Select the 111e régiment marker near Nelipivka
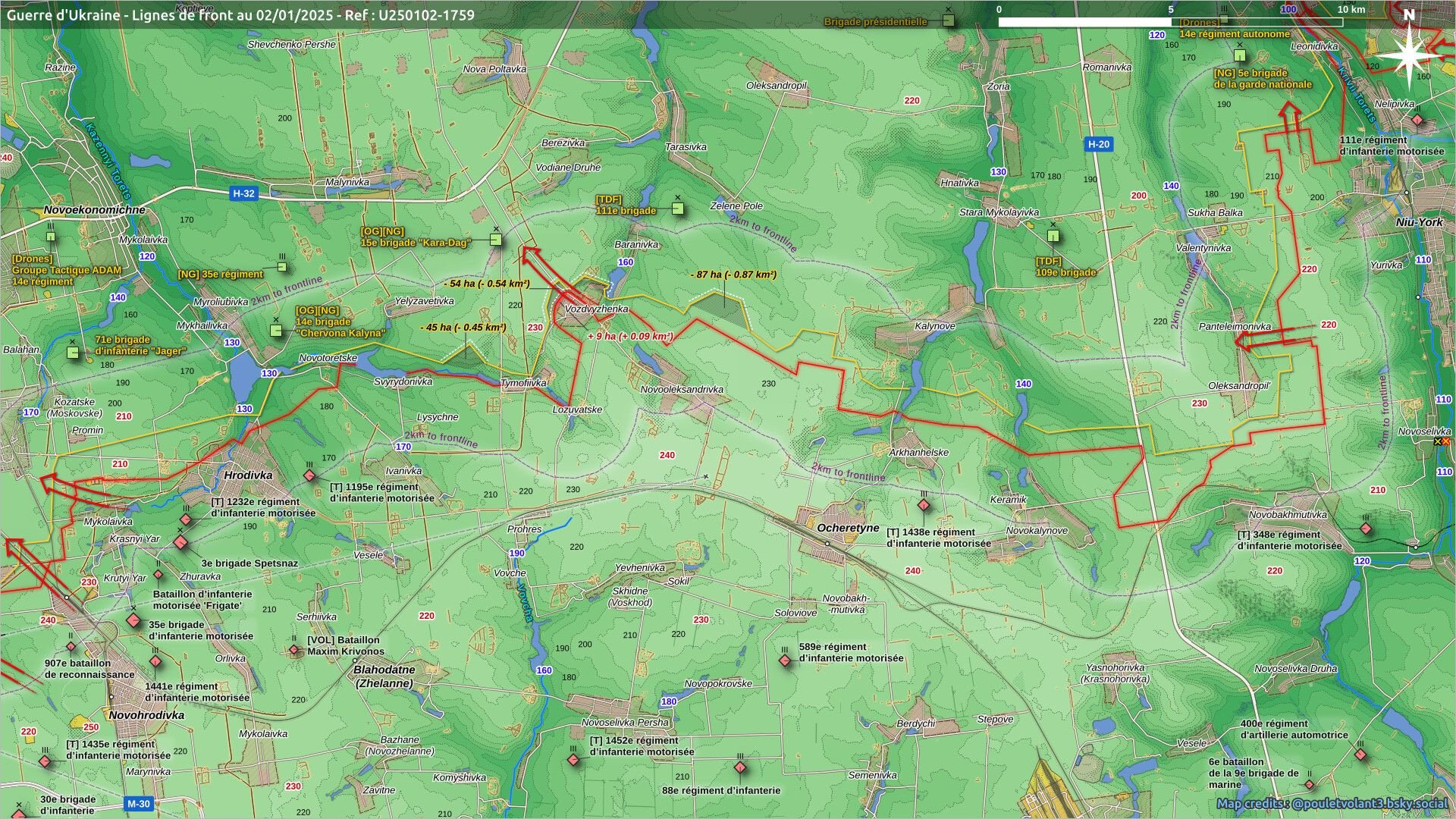The width and height of the screenshot is (1456, 819). click(1417, 120)
